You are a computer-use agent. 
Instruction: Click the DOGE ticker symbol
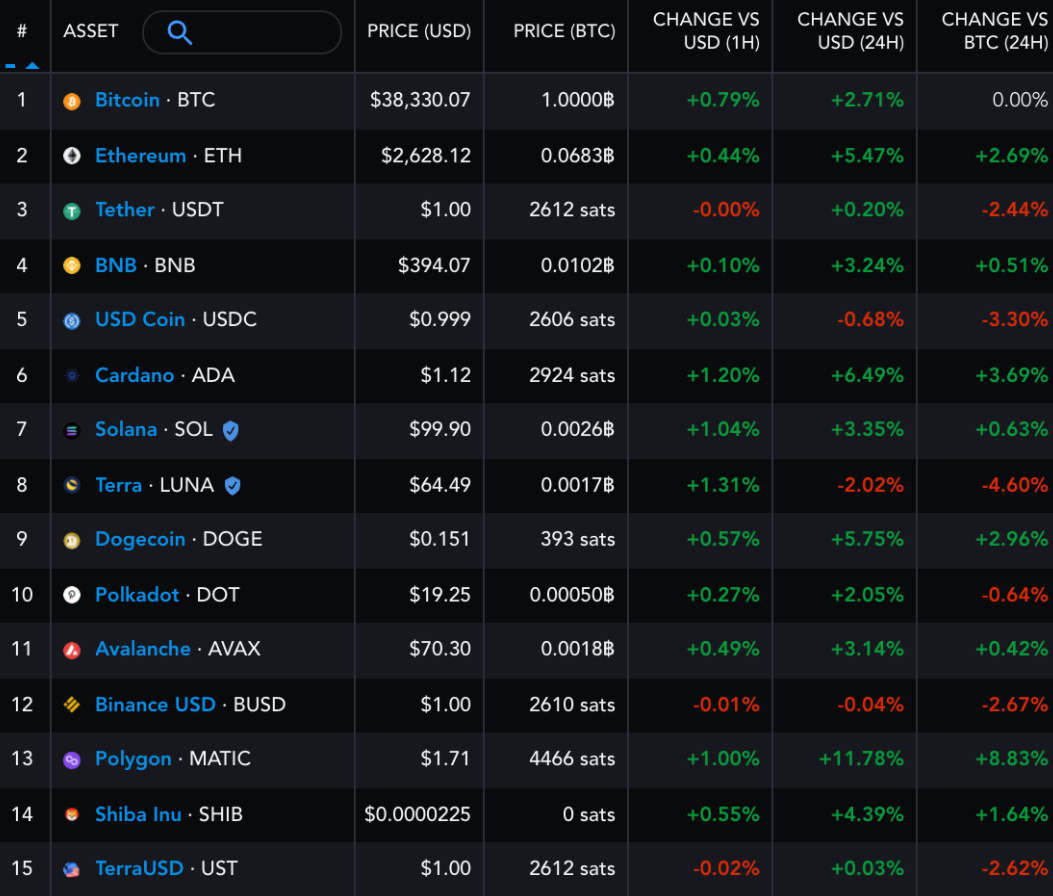coord(232,539)
